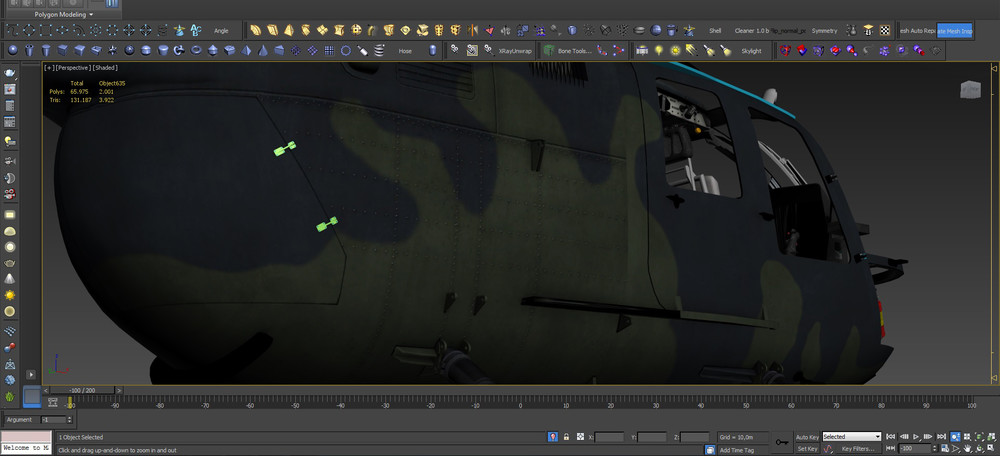Create a Sphere primitive from the toolbar
The image size is (1000, 456).
(13, 50)
